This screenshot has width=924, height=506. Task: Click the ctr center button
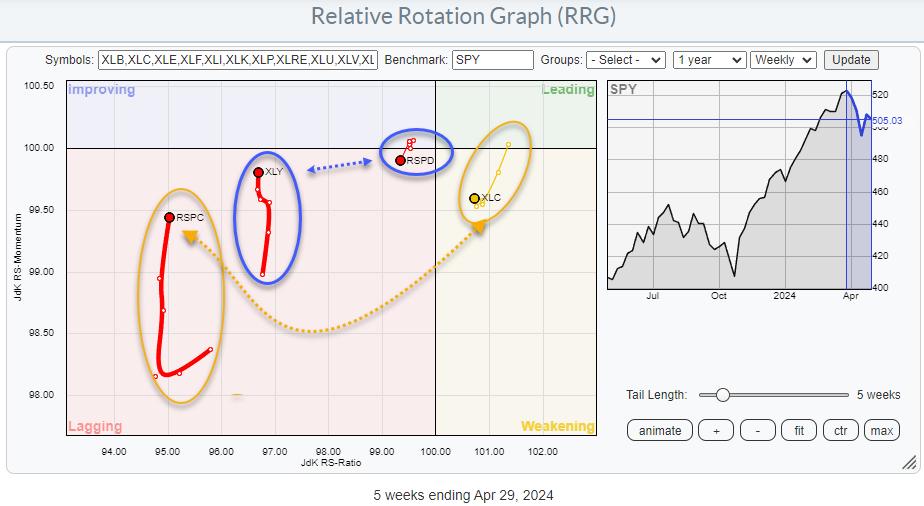point(840,430)
